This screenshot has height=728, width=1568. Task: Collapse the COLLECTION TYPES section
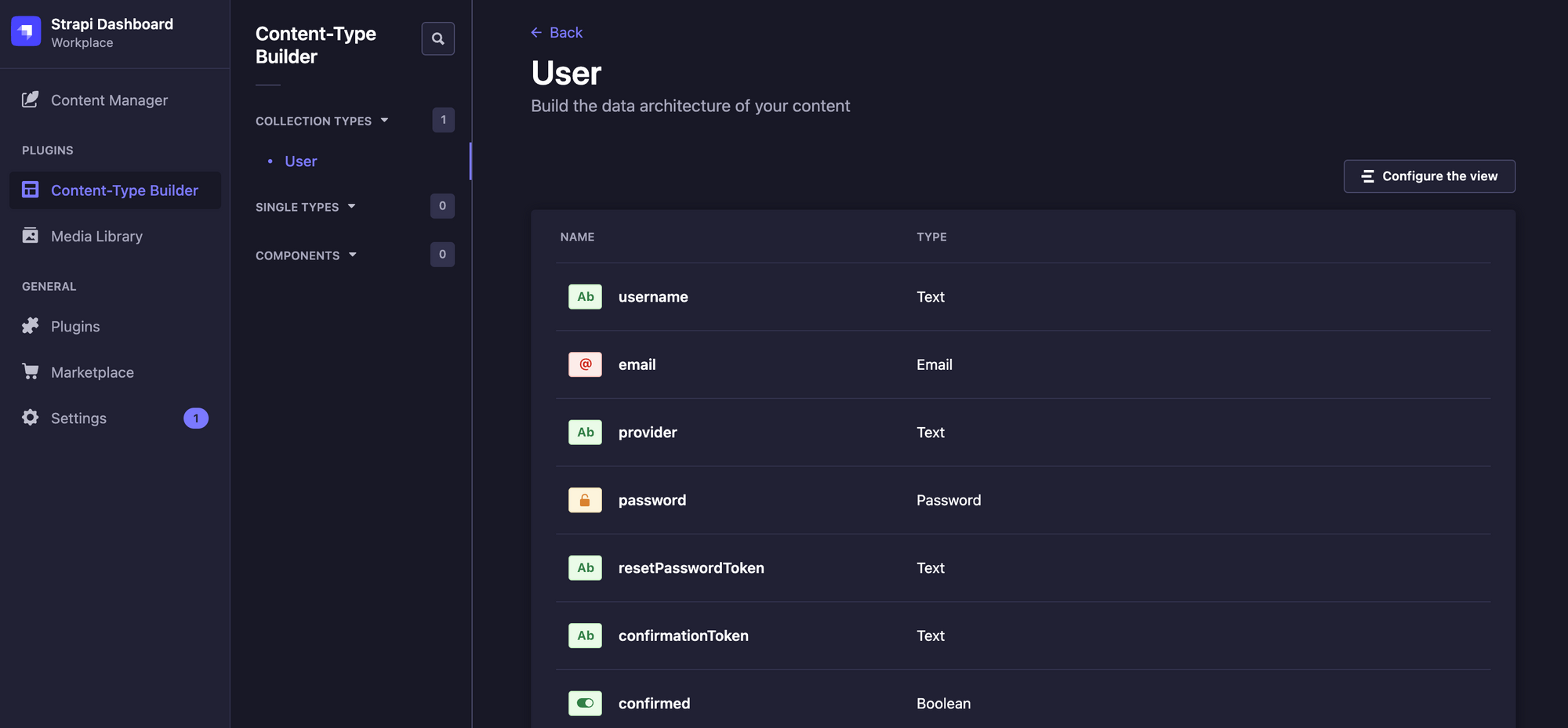[385, 120]
